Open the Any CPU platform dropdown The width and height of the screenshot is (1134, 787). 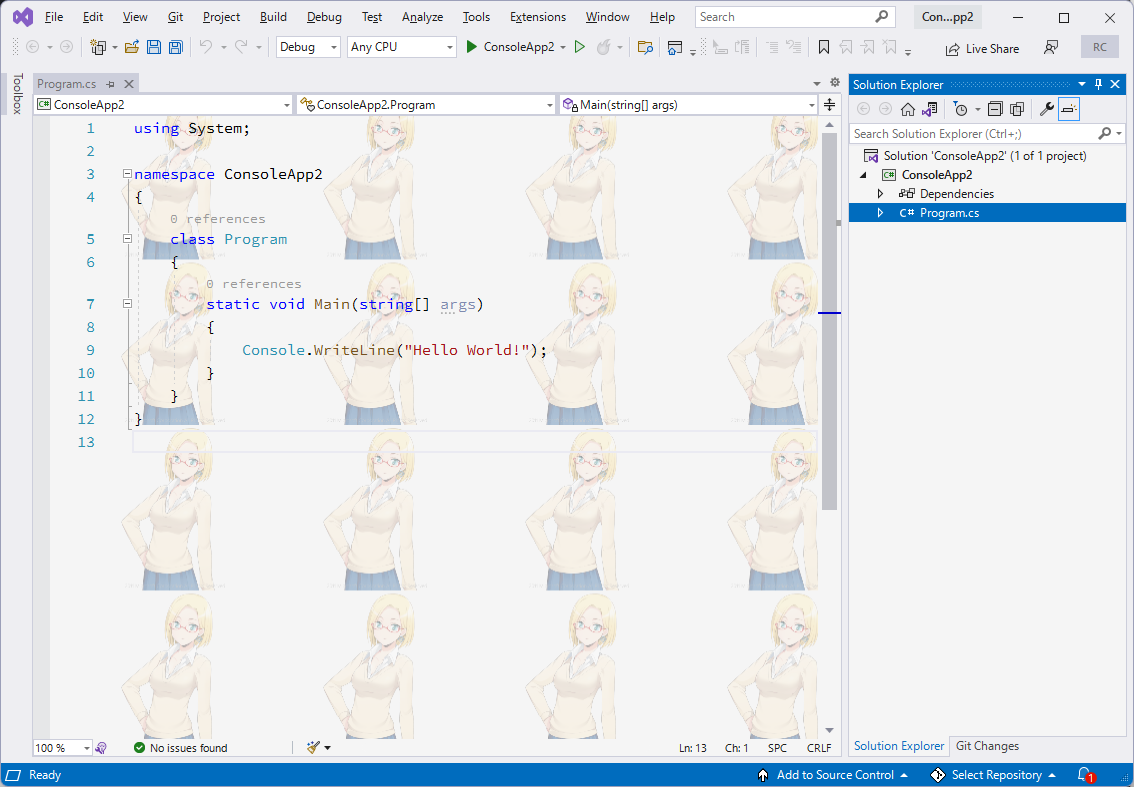pos(401,47)
